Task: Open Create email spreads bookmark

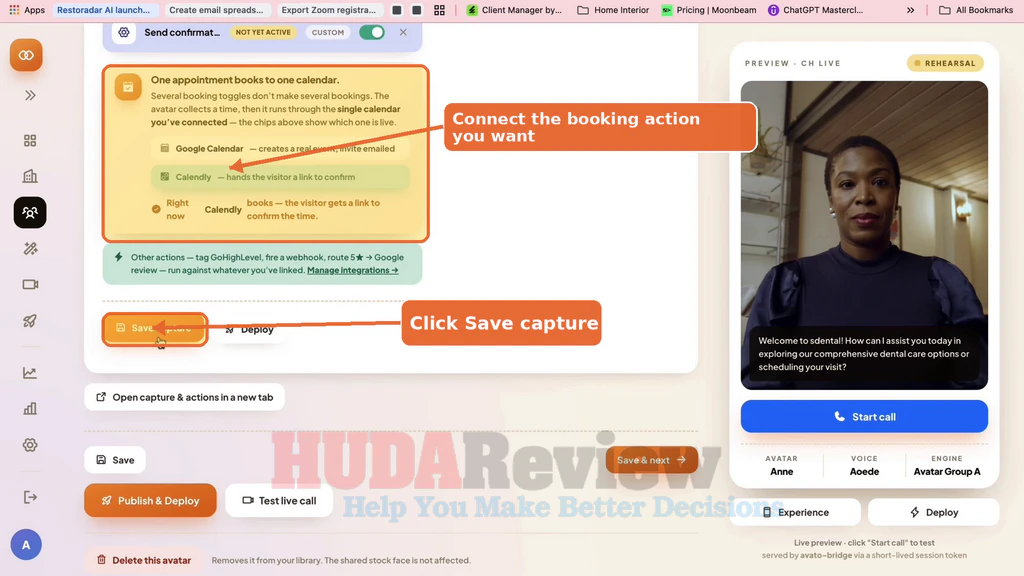Action: click(x=216, y=10)
